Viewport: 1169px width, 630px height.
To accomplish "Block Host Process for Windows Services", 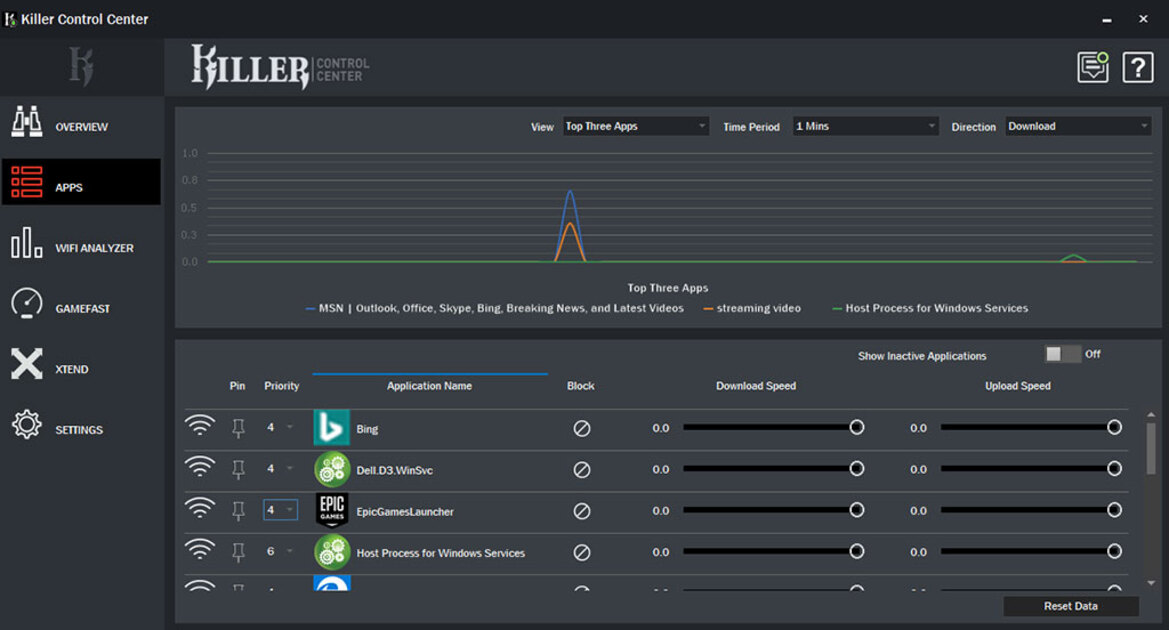I will [582, 552].
